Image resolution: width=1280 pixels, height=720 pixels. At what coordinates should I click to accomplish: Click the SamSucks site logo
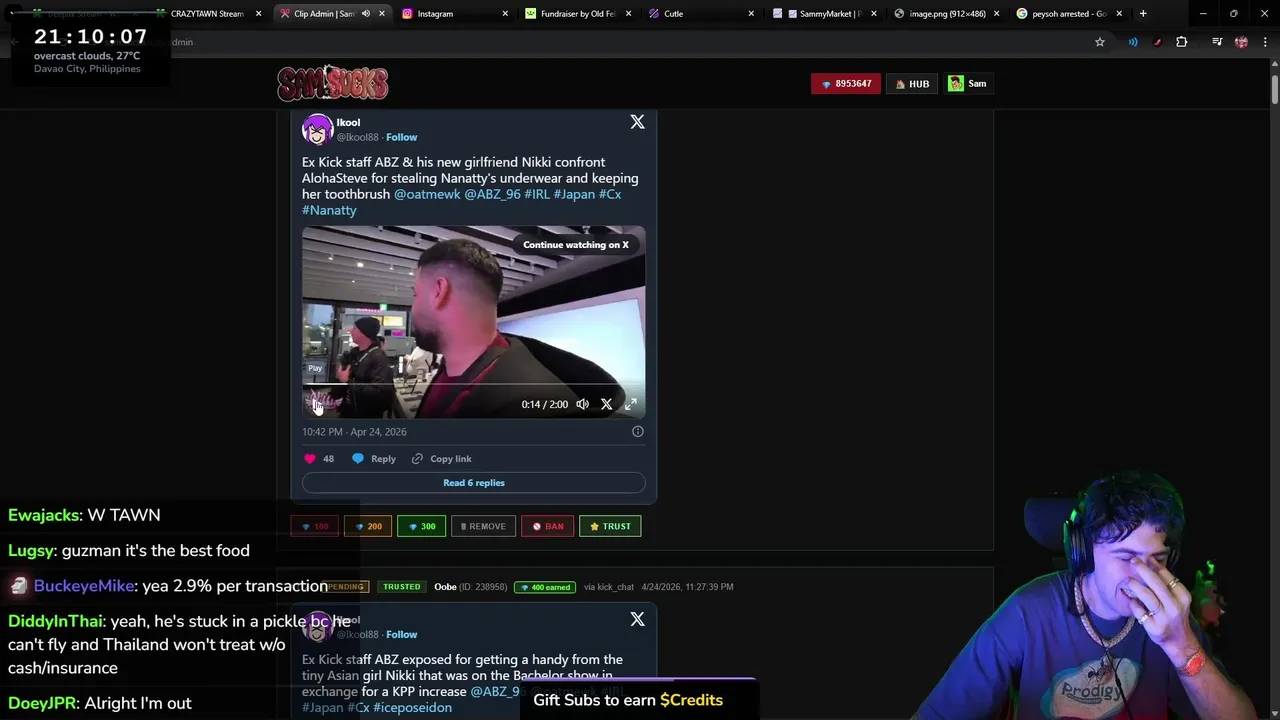click(333, 84)
